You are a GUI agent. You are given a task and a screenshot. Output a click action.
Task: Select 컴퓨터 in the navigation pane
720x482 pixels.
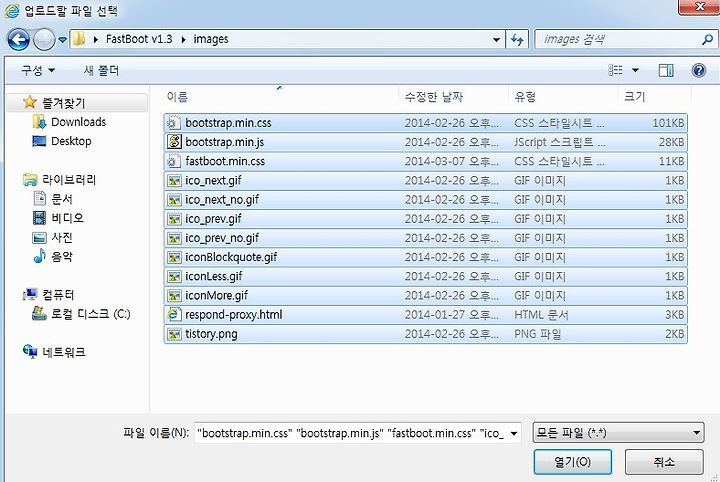58,294
